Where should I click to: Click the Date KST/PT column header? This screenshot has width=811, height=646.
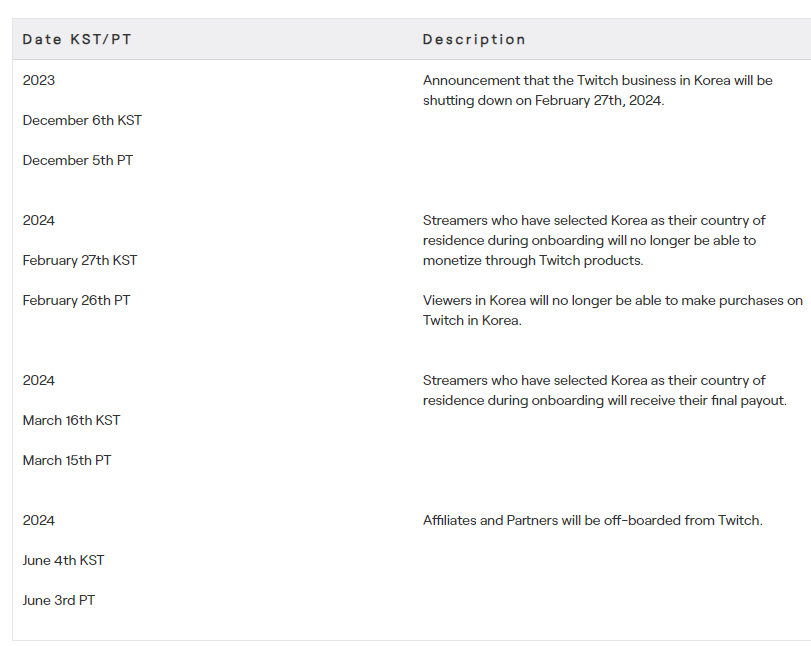pyautogui.click(x=77, y=39)
